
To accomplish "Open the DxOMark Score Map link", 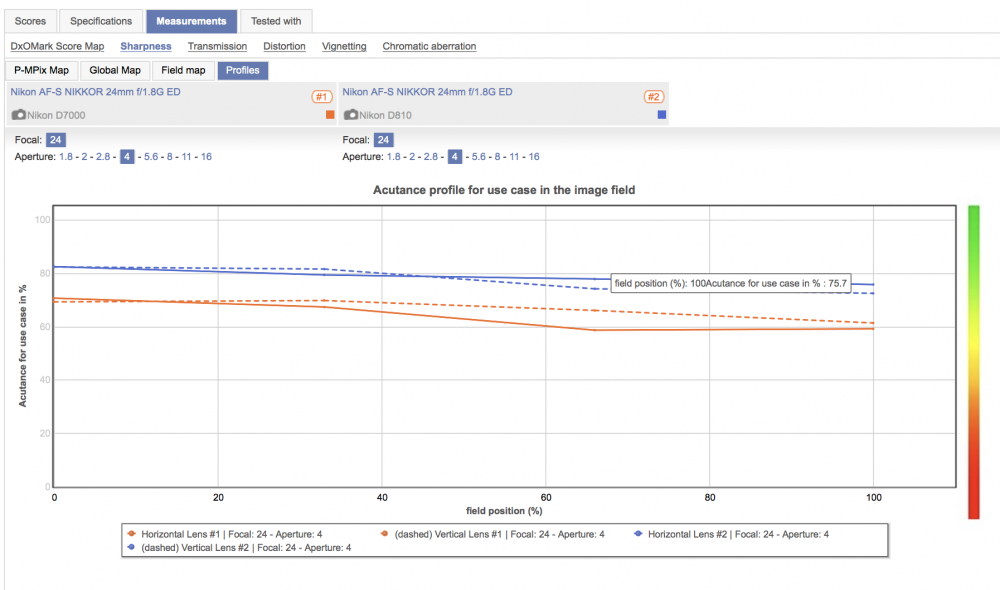I will pos(57,46).
